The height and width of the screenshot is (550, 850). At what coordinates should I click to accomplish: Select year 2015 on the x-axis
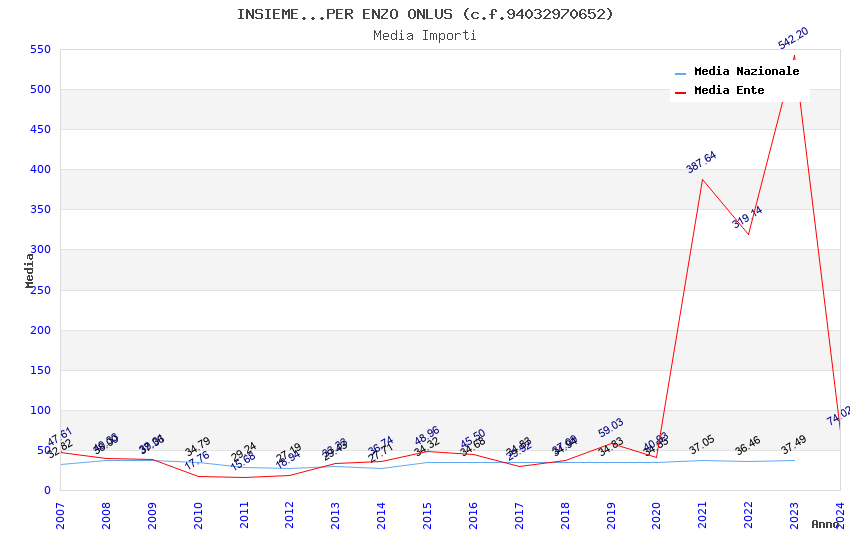[x=427, y=515]
